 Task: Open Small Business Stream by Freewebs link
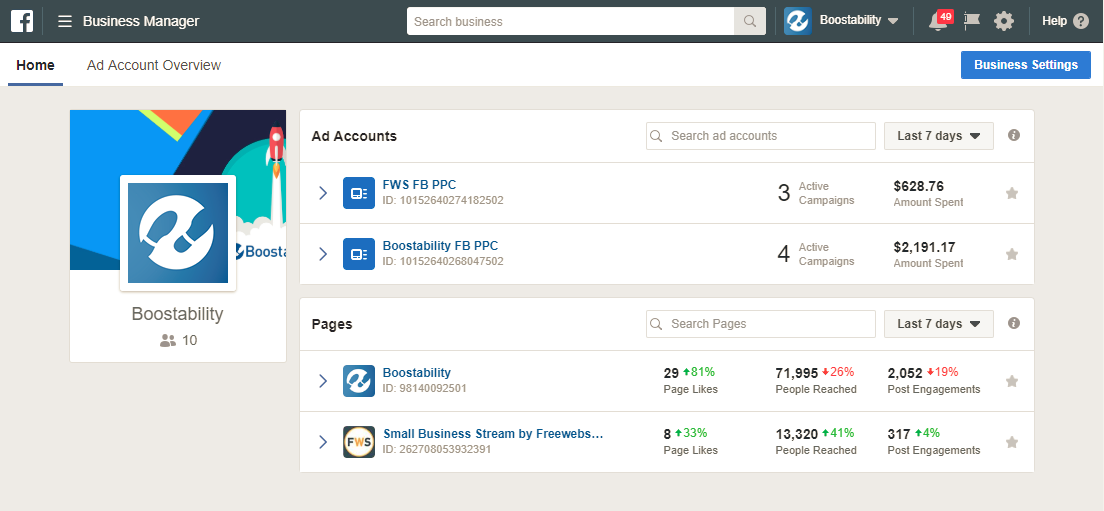(x=493, y=434)
